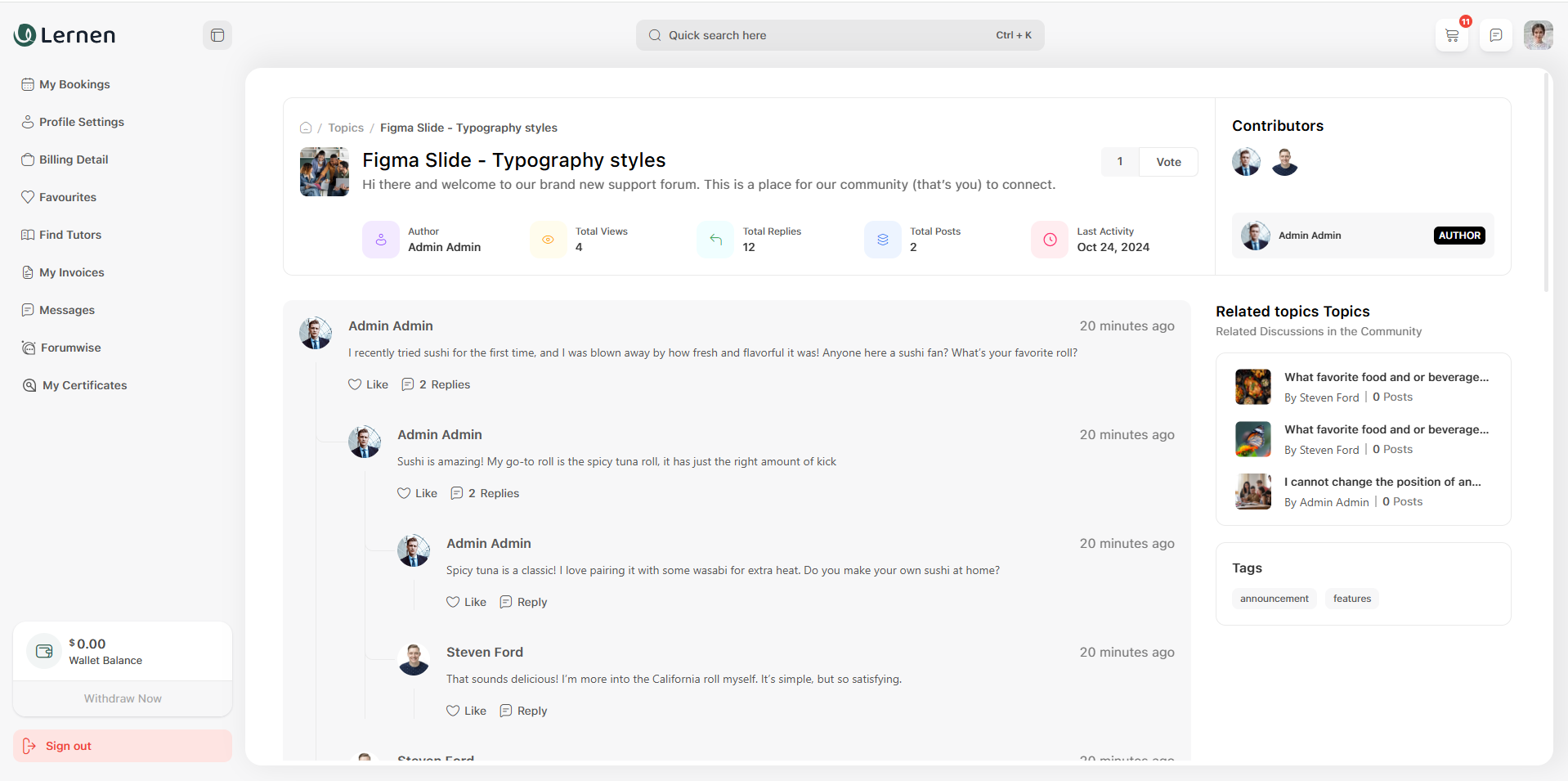Open the topic 'I cannot change the position of an...'
This screenshot has height=781, width=1568.
point(1383,482)
